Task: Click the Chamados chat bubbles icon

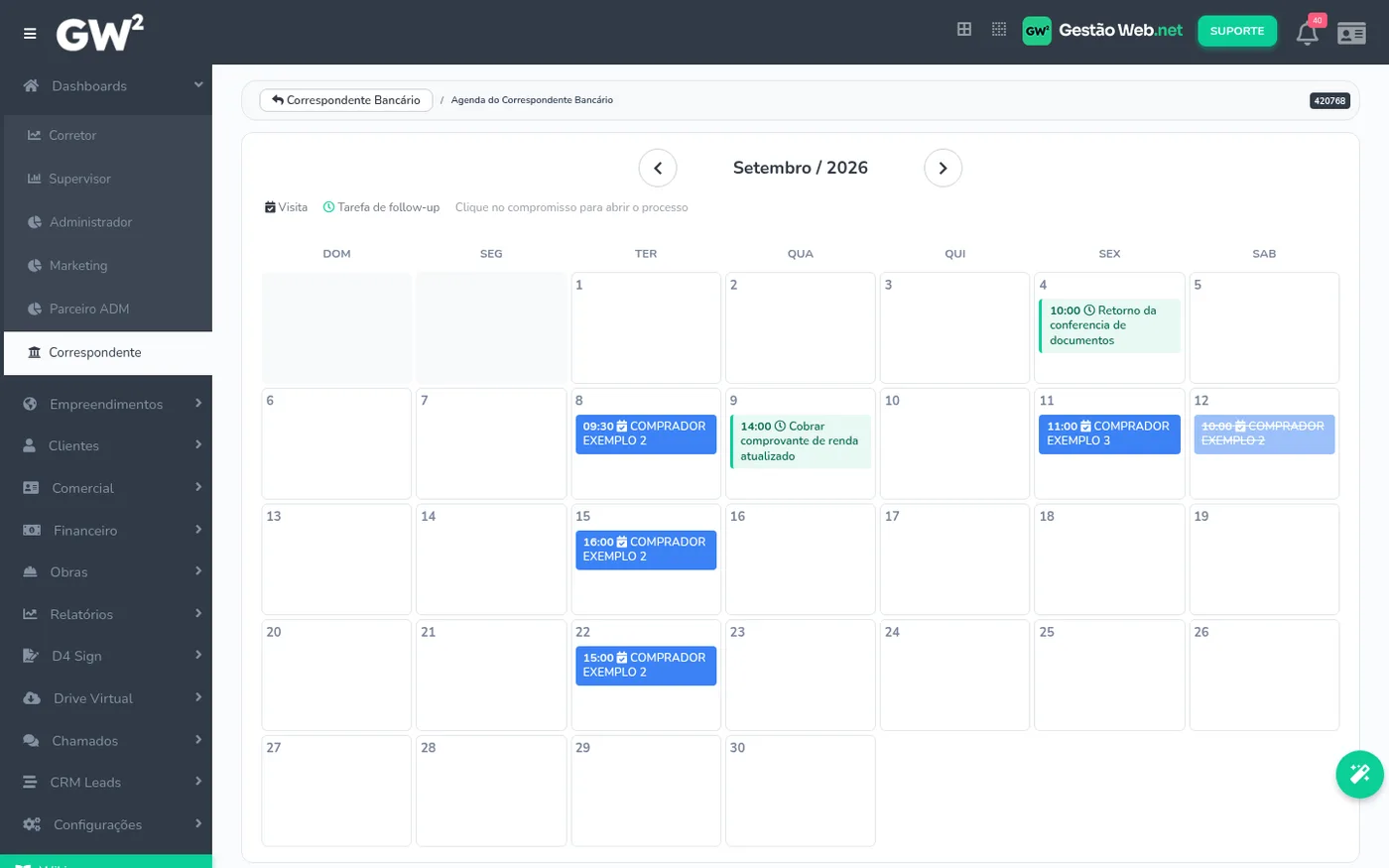Action: [31, 741]
